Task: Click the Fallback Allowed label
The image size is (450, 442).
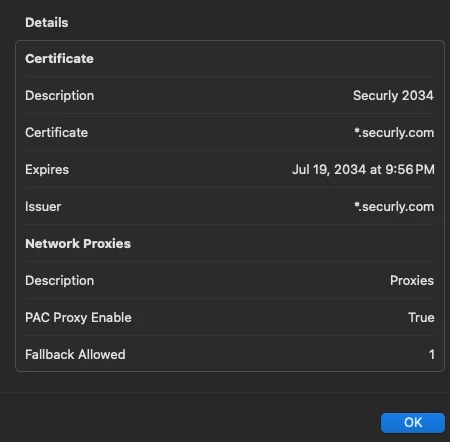Action: click(75, 355)
